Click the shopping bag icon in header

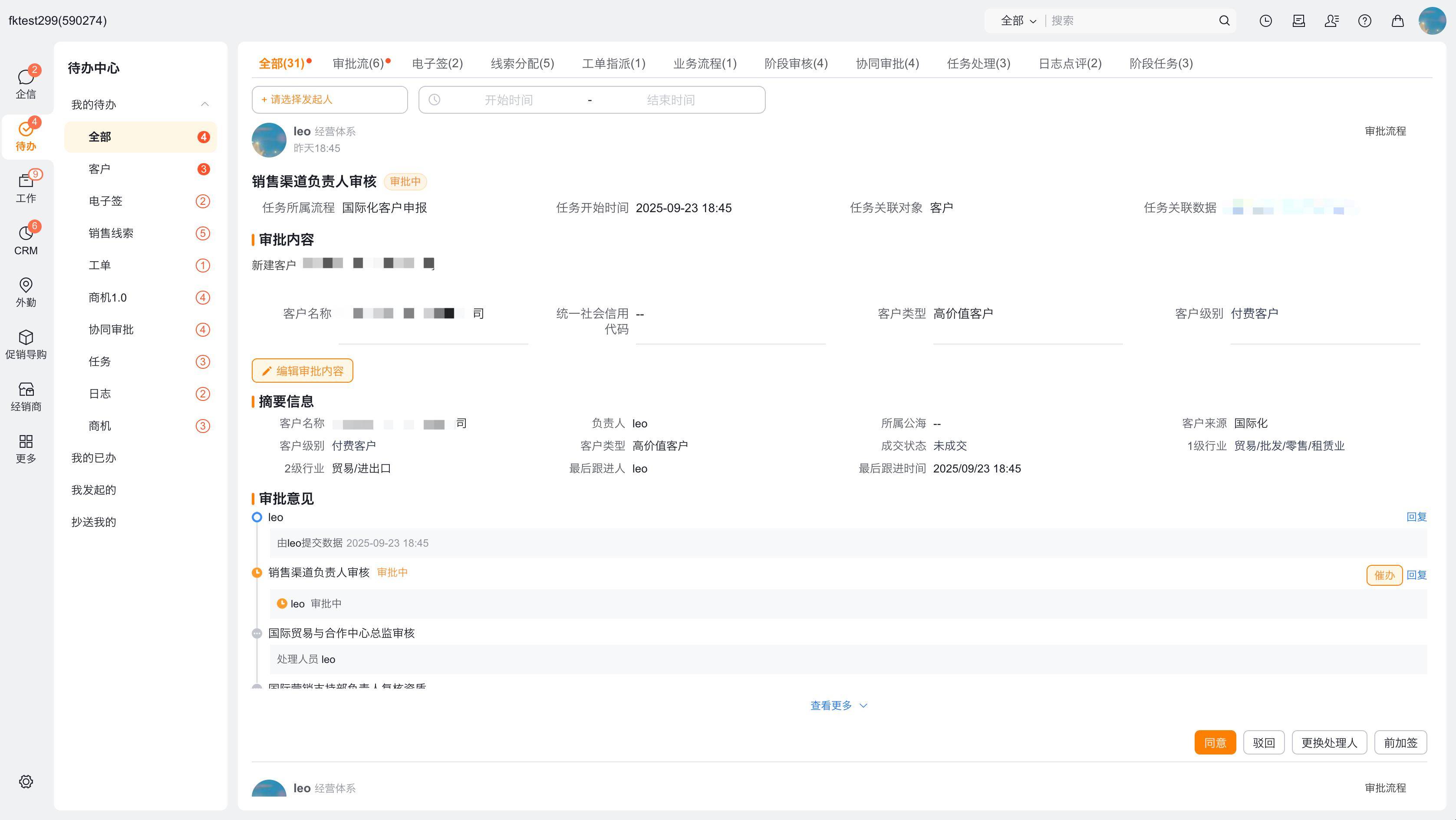[1397, 21]
